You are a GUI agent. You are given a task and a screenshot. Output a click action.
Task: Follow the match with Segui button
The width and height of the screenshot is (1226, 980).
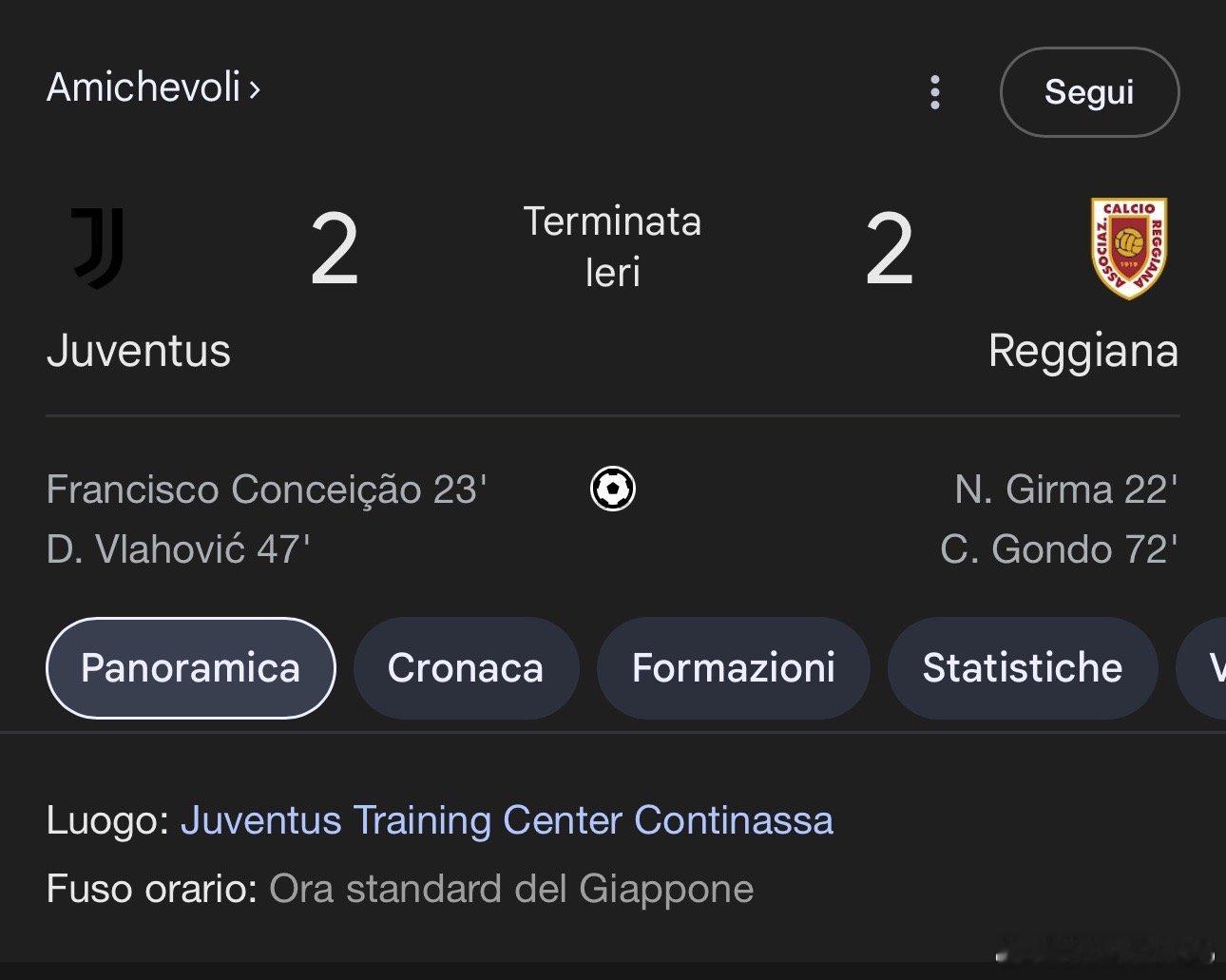pos(1089,92)
